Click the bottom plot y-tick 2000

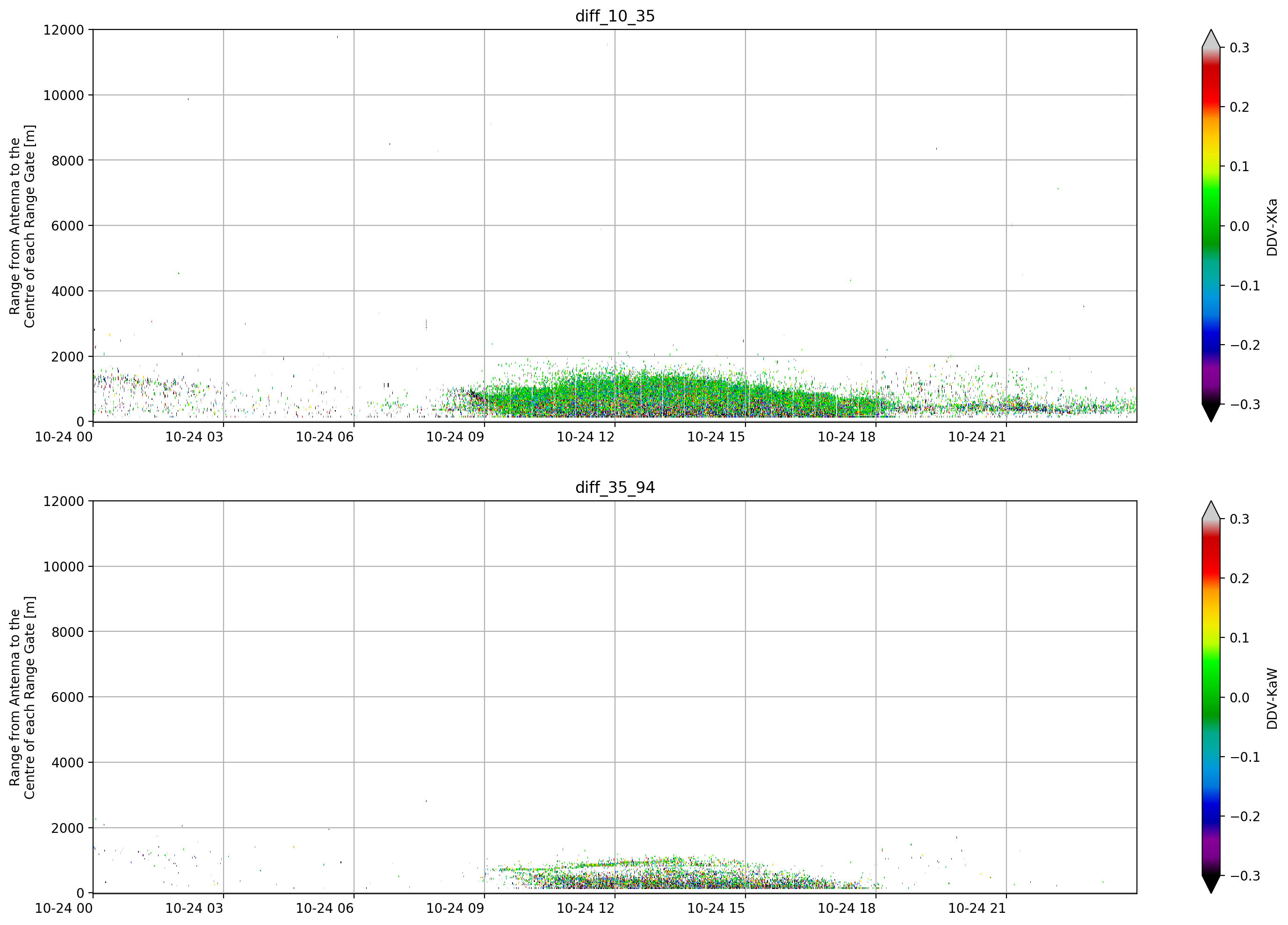click(x=67, y=828)
